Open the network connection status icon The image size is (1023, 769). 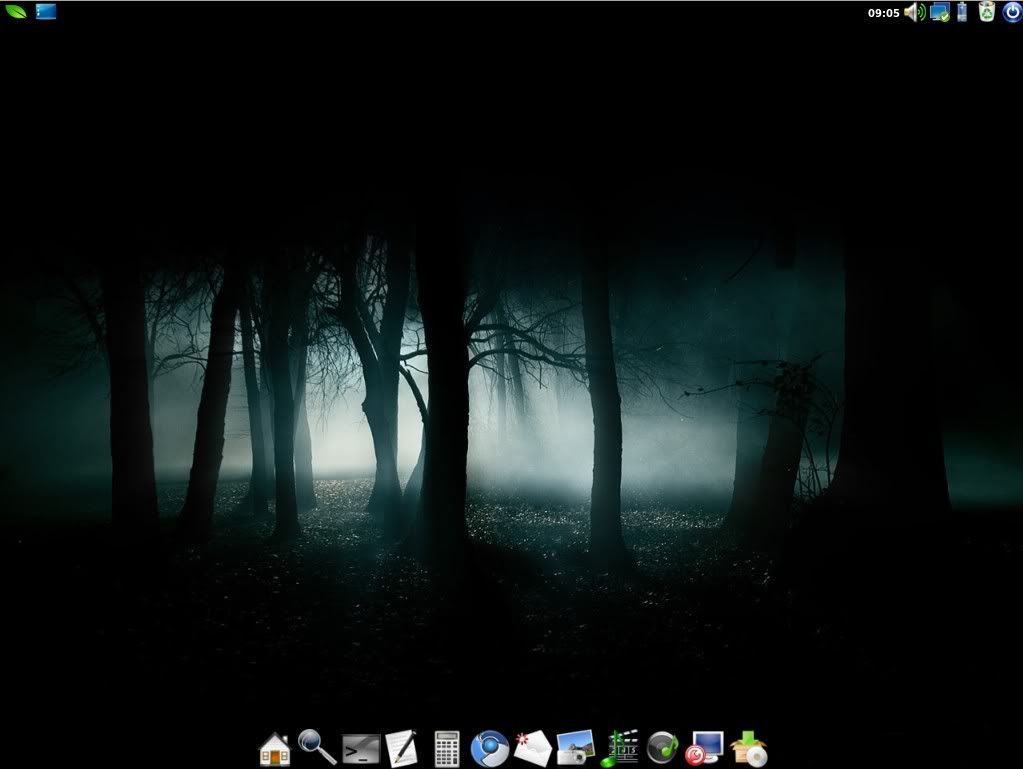939,12
